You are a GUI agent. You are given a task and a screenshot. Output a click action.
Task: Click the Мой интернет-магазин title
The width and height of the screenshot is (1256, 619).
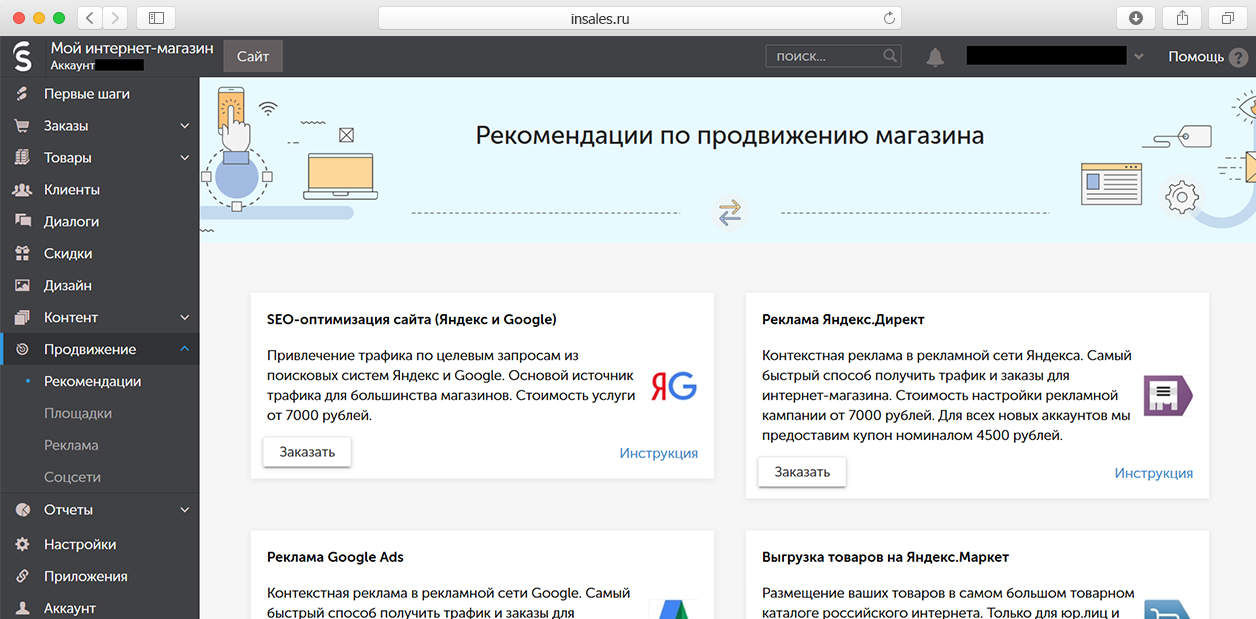pyautogui.click(x=132, y=48)
